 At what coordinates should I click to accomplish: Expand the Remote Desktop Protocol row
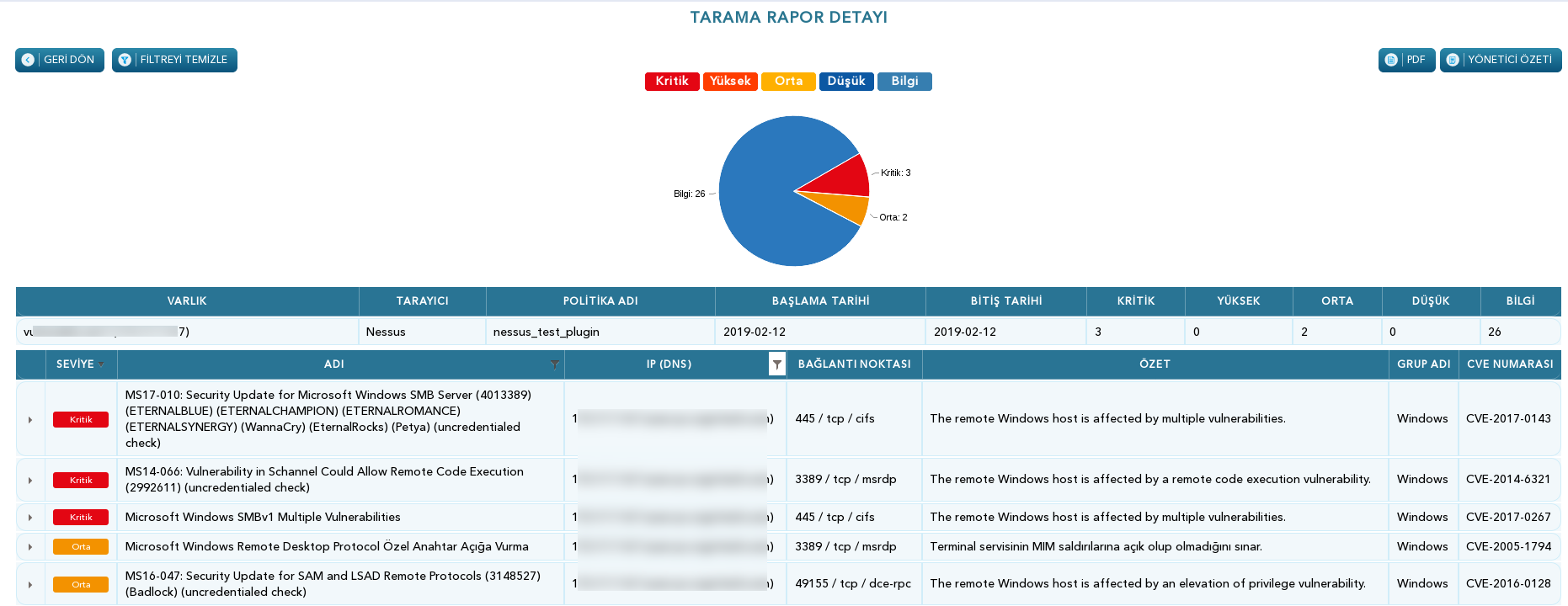[30, 546]
